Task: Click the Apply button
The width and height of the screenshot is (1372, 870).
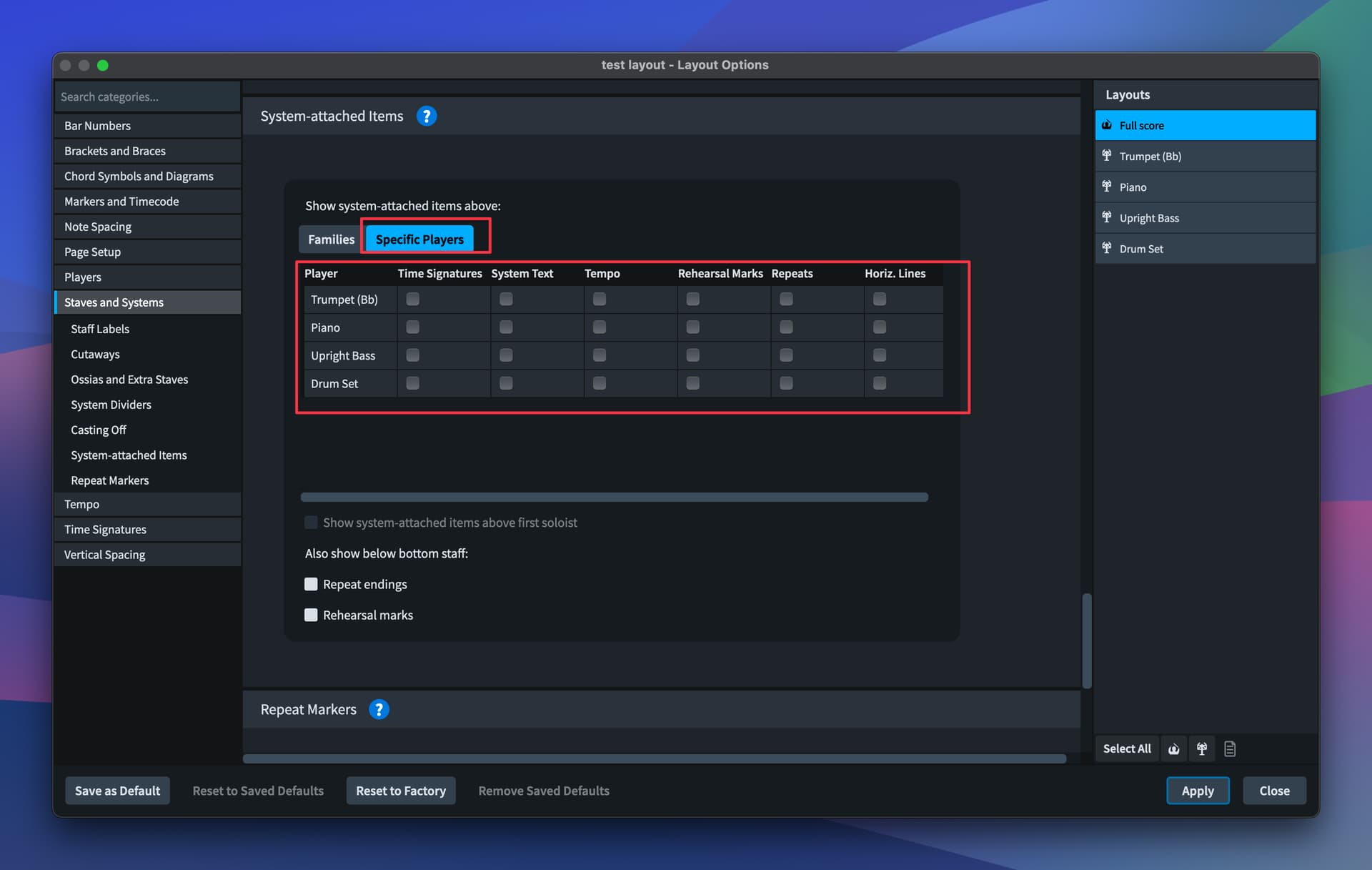Action: pos(1198,791)
